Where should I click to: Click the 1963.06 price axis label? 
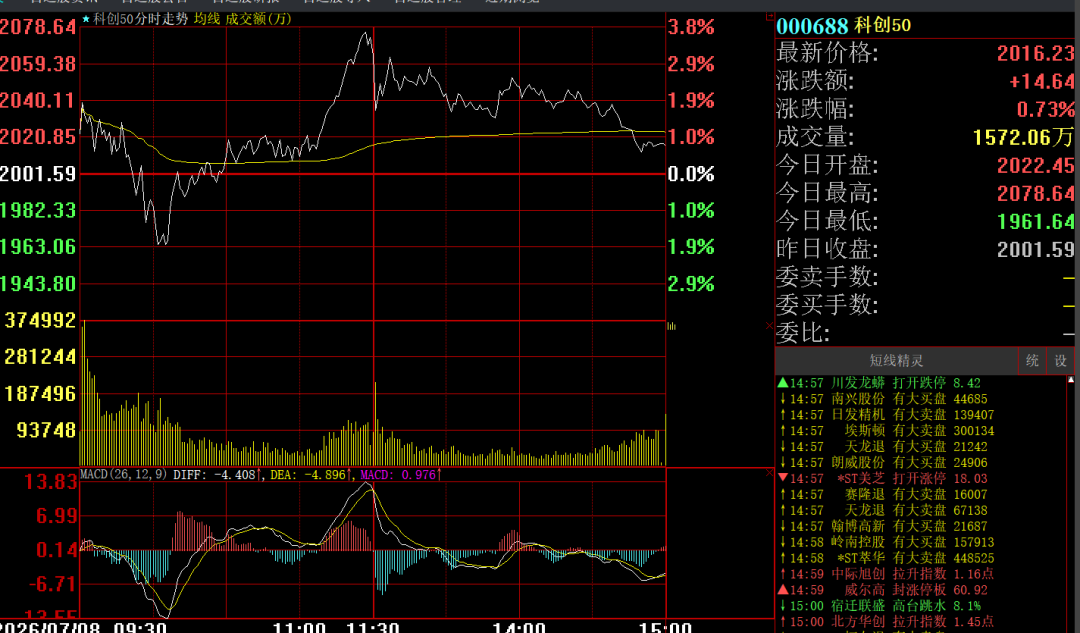38,247
